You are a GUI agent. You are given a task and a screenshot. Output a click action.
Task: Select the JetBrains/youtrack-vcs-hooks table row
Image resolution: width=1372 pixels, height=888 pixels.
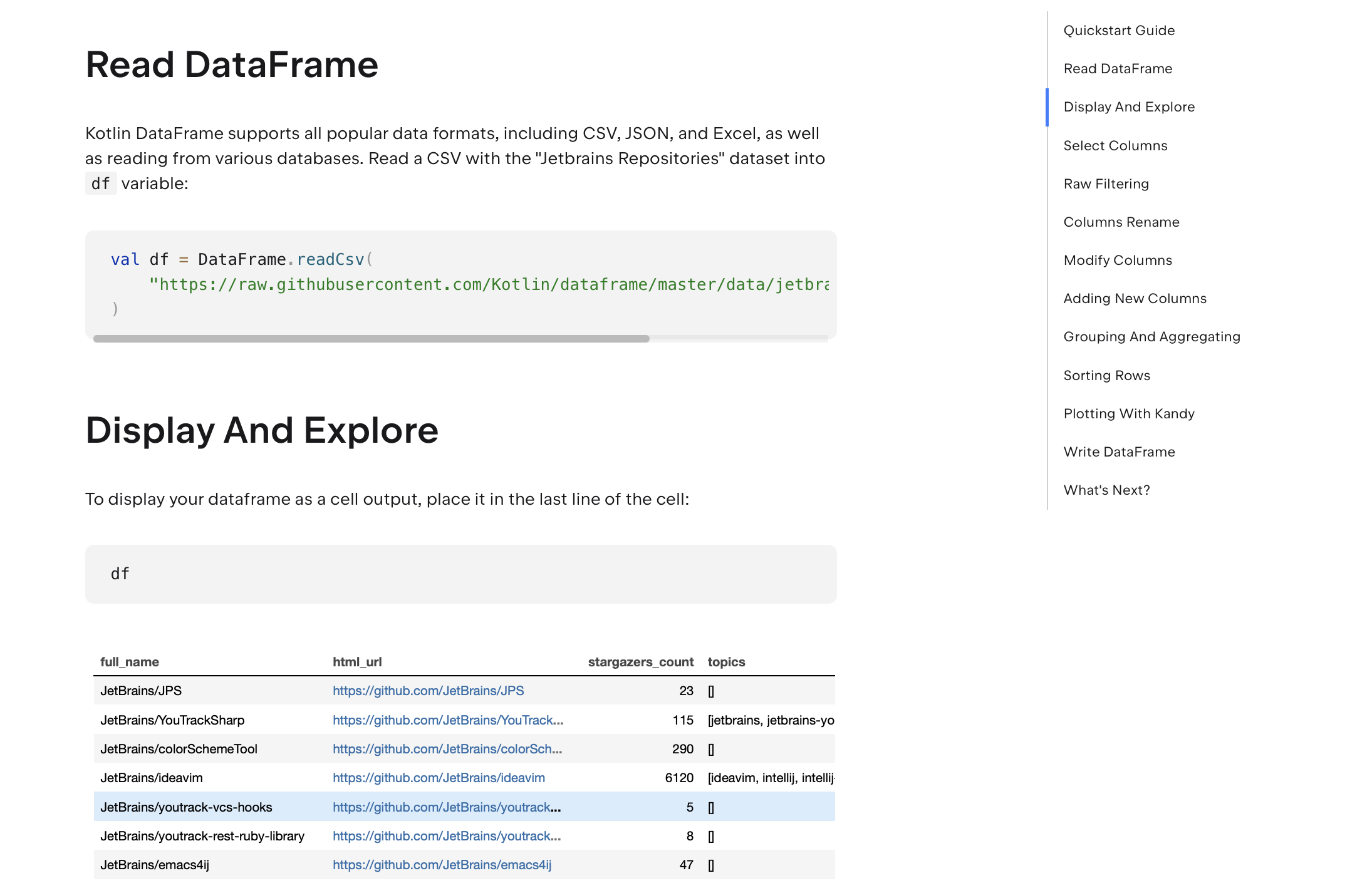click(x=186, y=807)
